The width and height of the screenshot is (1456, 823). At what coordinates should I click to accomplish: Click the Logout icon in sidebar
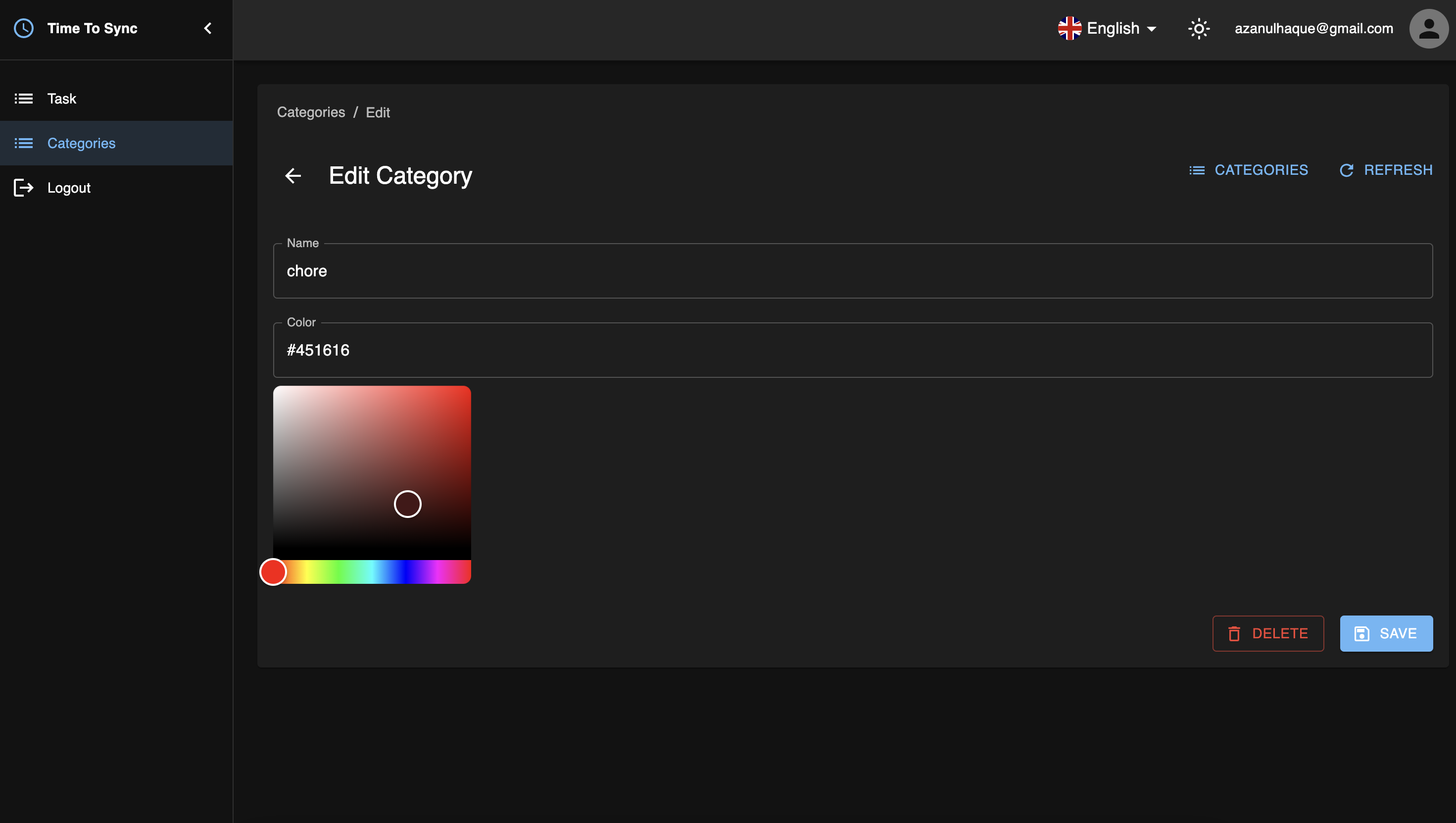[23, 188]
